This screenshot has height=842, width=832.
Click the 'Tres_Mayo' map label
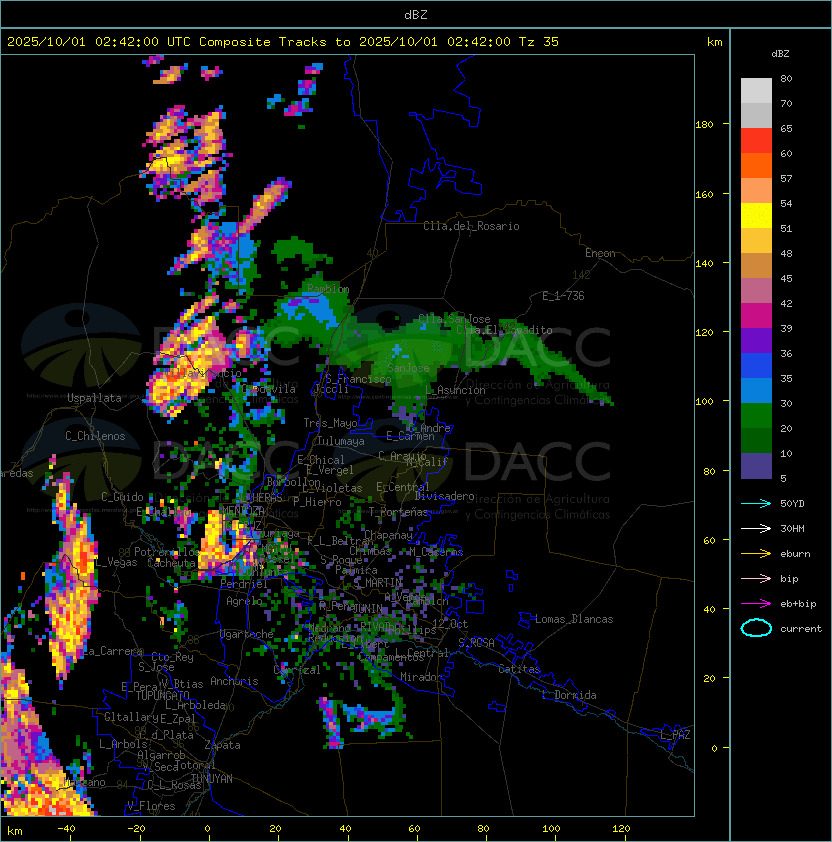point(330,423)
